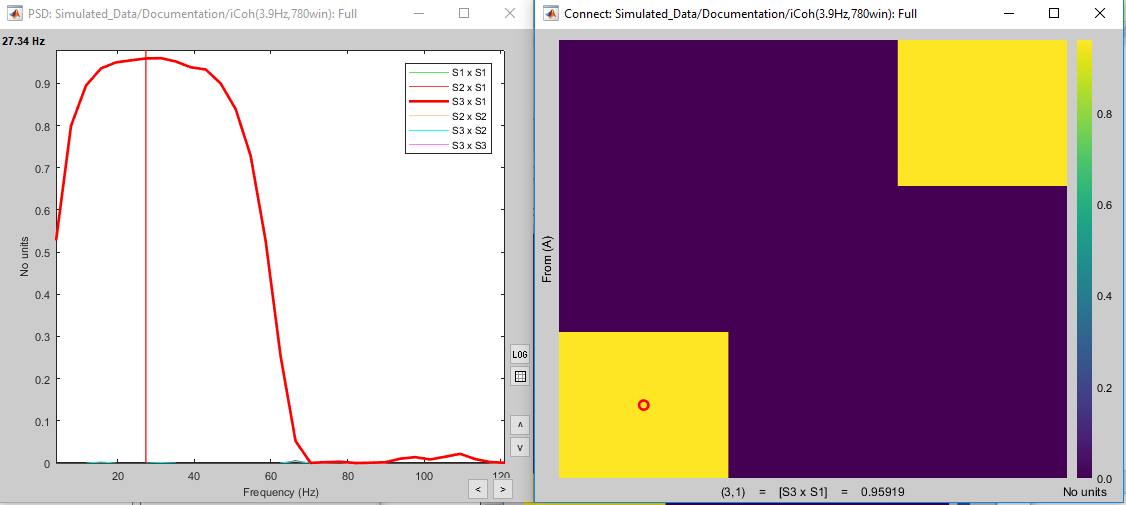Click MATLAB icon in PSD window title
The height and width of the screenshot is (505, 1126).
[14, 14]
